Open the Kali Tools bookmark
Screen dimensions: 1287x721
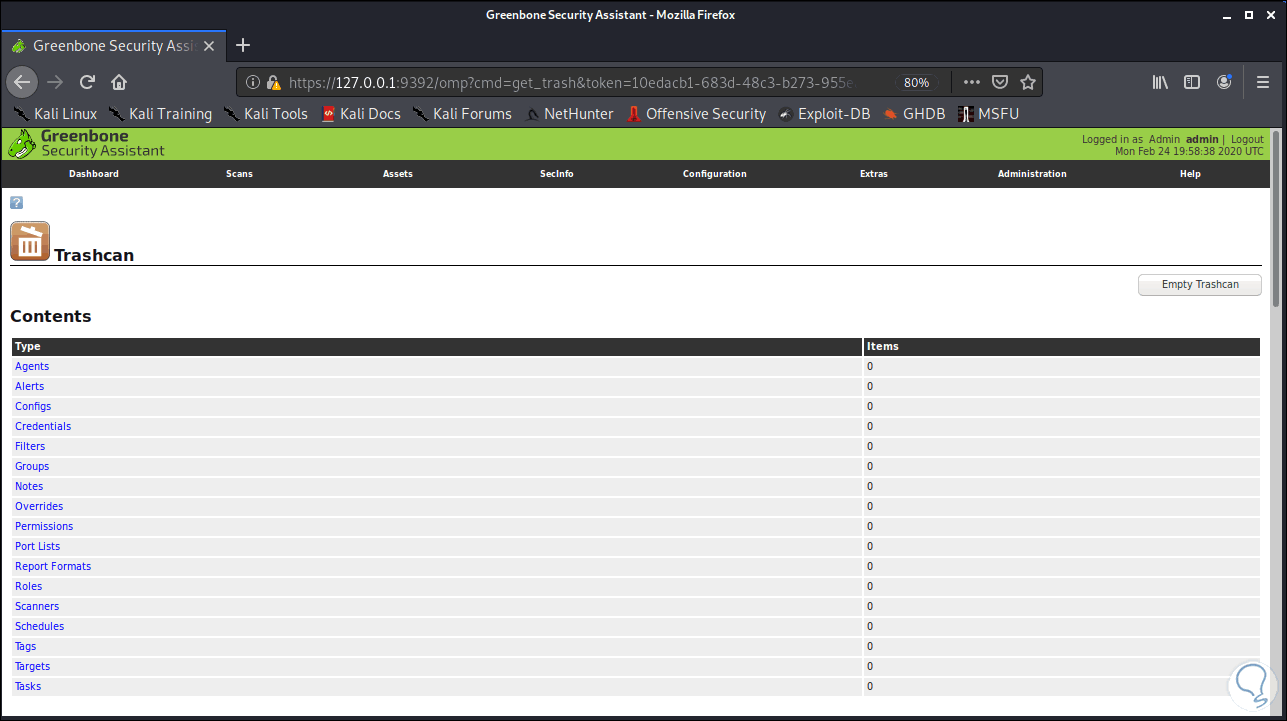click(x=265, y=114)
